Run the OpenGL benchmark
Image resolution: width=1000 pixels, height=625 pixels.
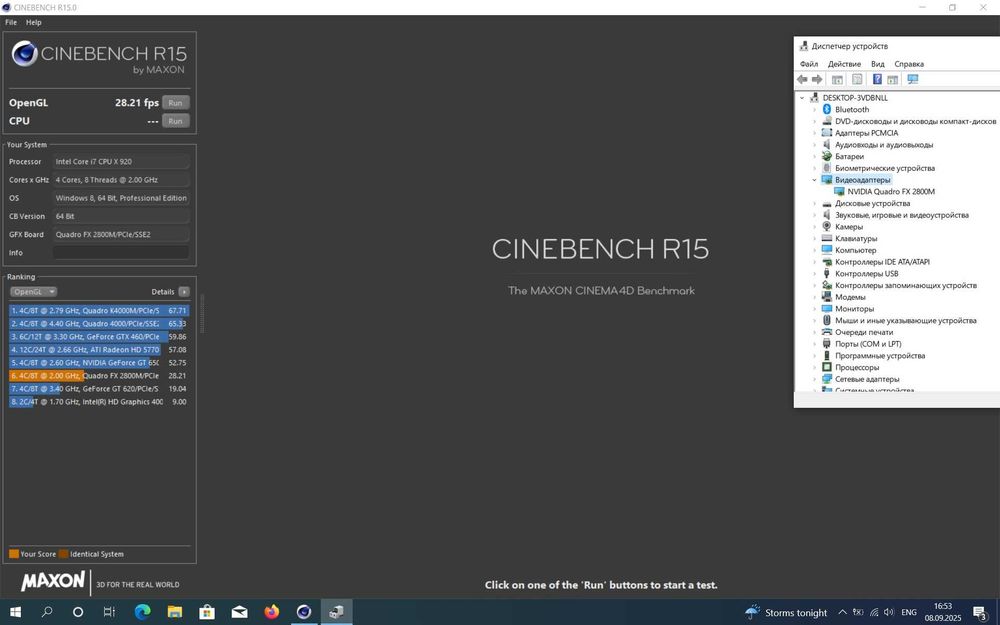point(175,103)
